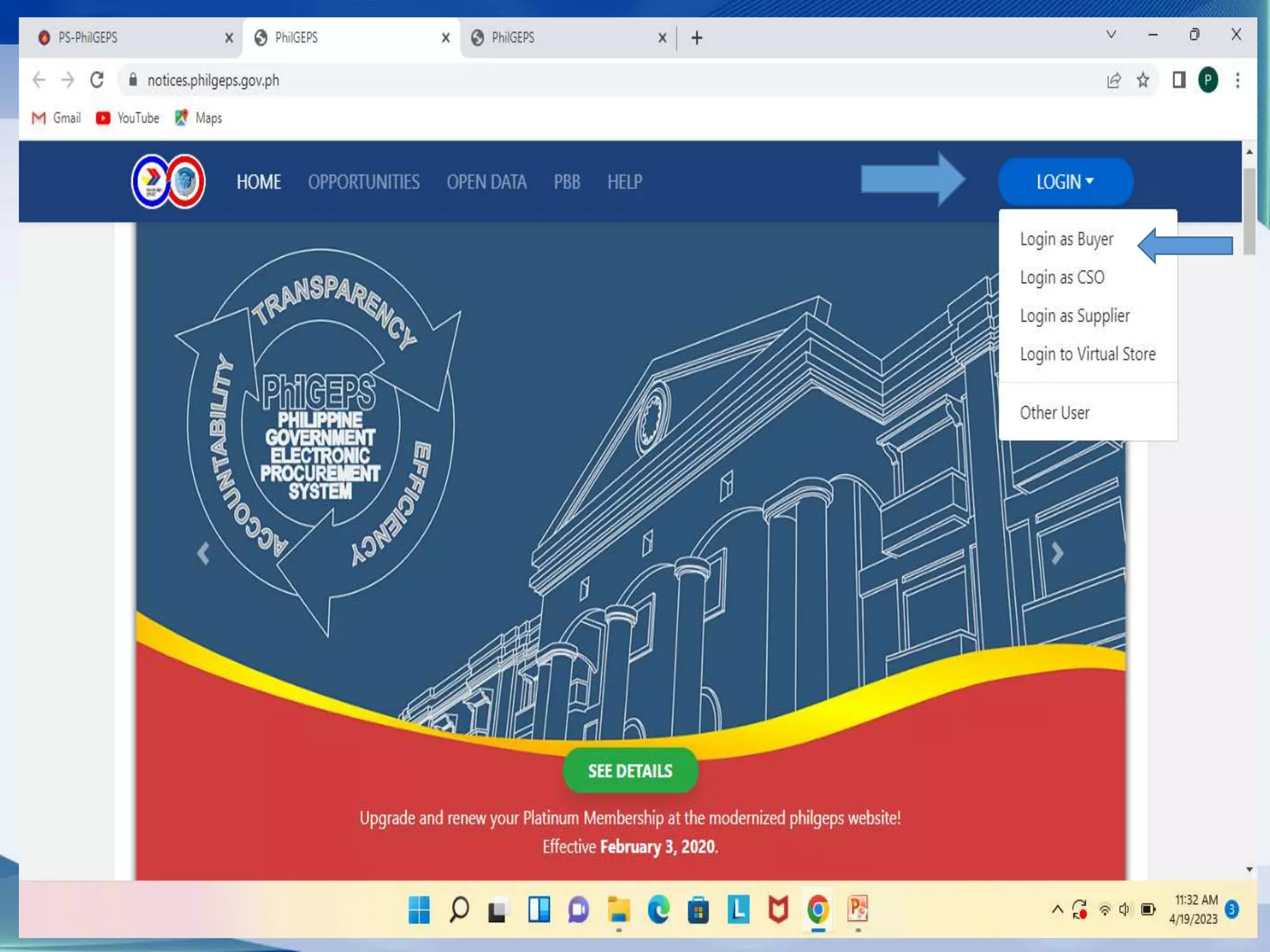Bookmark this page with star icon
The height and width of the screenshot is (952, 1270).
(x=1143, y=80)
